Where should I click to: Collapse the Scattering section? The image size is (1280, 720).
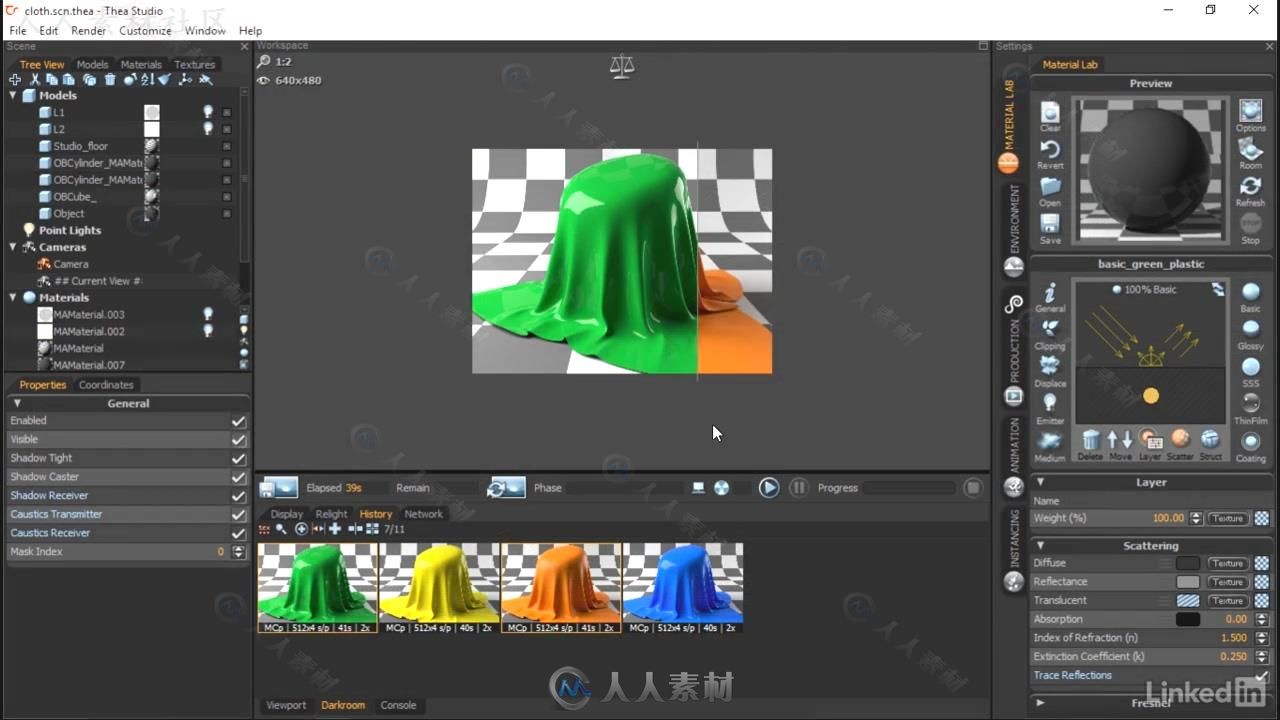pos(1040,546)
